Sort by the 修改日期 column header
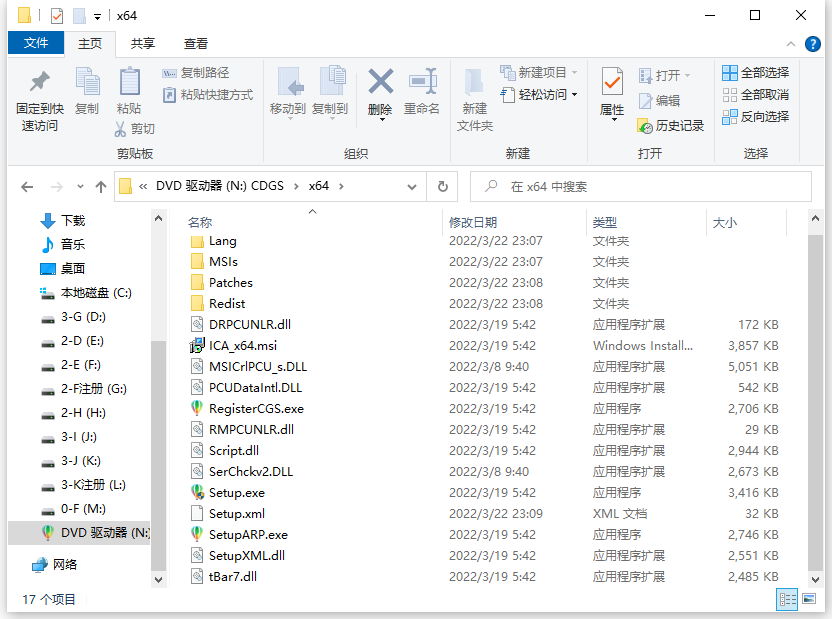832x619 pixels. [x=473, y=222]
